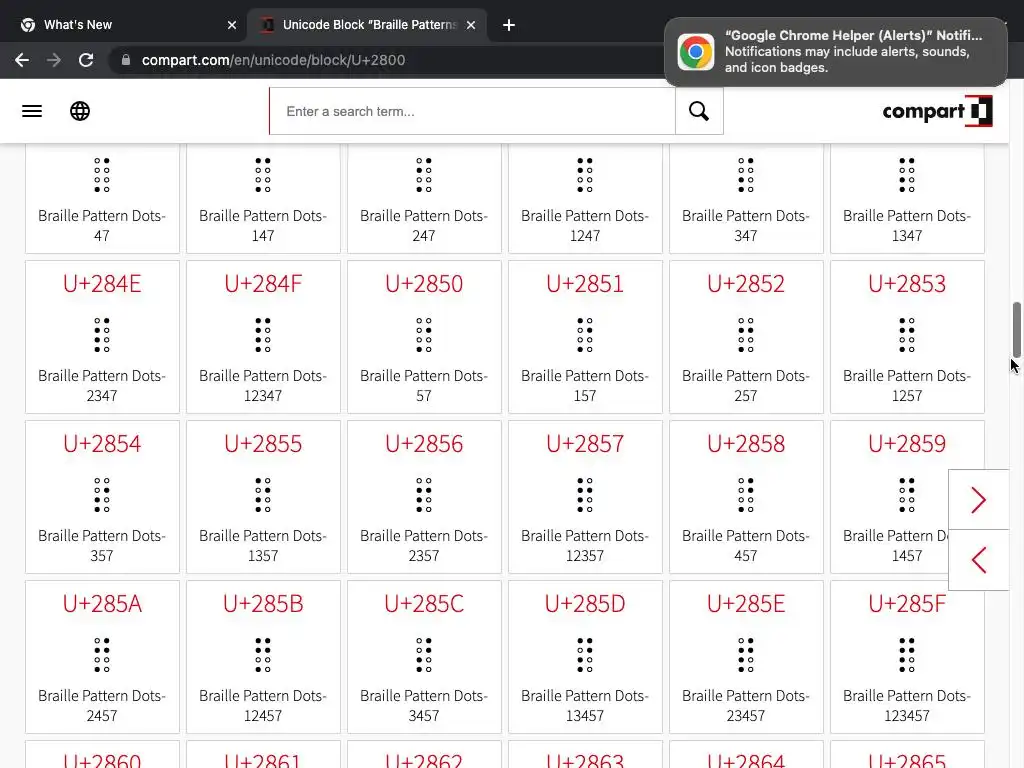Image resolution: width=1024 pixels, height=768 pixels.
Task: Click braille glyph in U+2851 card
Action: pyautogui.click(x=585, y=335)
